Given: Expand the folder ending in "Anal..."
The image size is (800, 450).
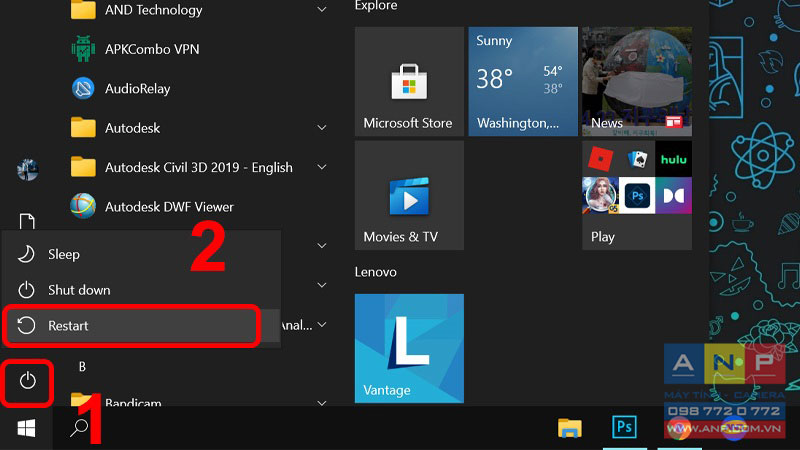Looking at the screenshot, I should [322, 324].
